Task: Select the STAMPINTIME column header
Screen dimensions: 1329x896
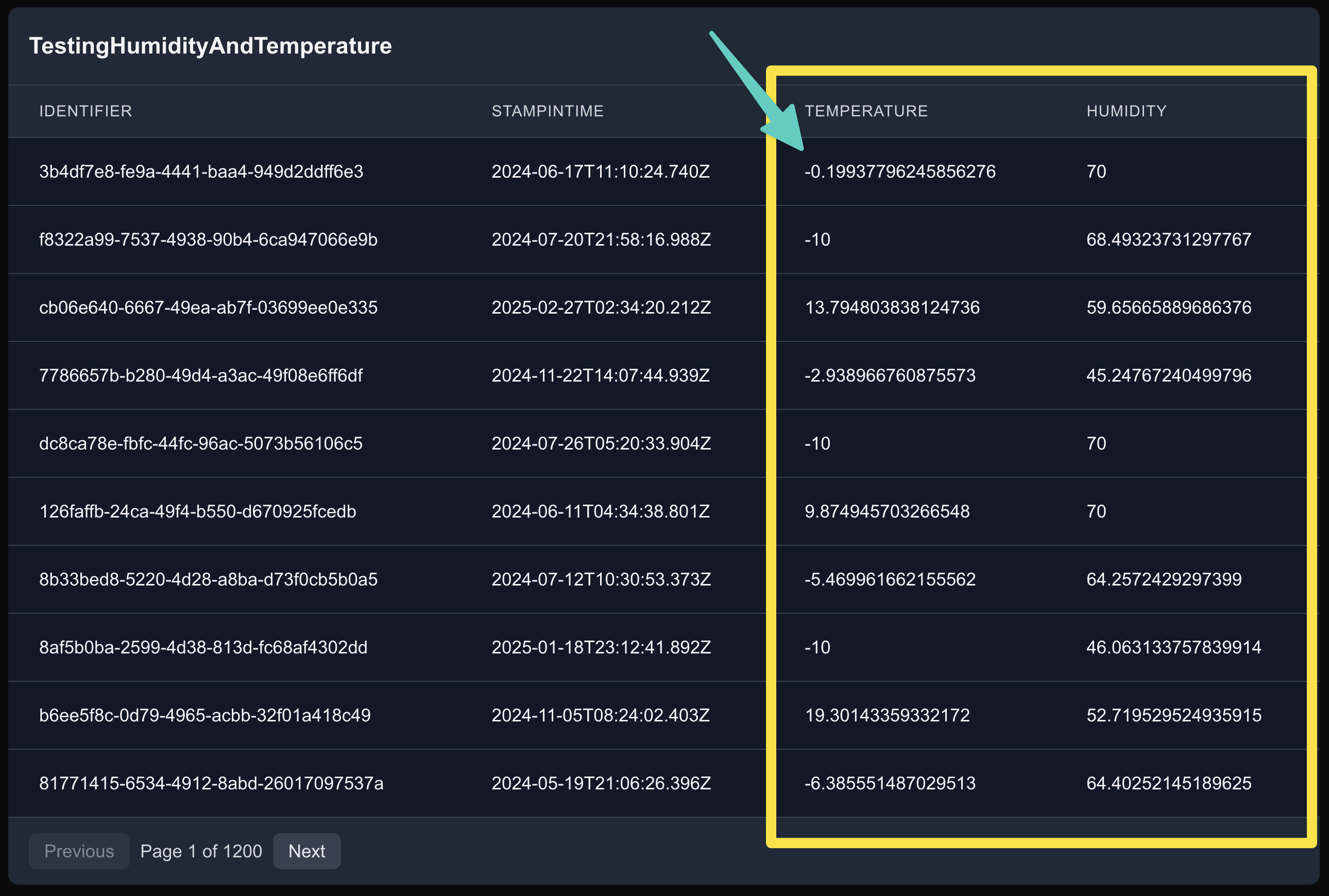Action: [548, 111]
